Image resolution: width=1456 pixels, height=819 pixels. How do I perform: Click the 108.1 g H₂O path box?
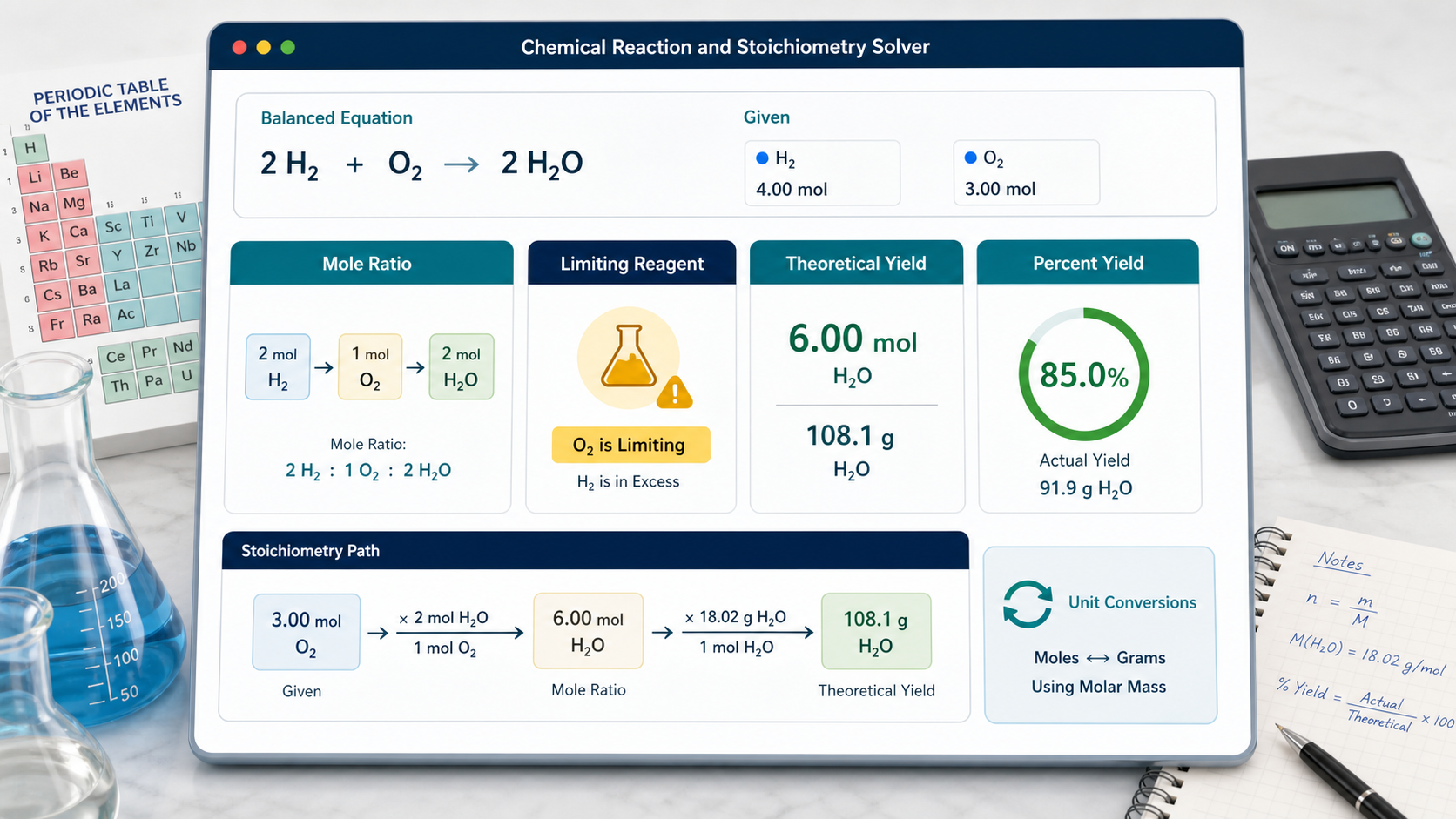pyautogui.click(x=876, y=631)
